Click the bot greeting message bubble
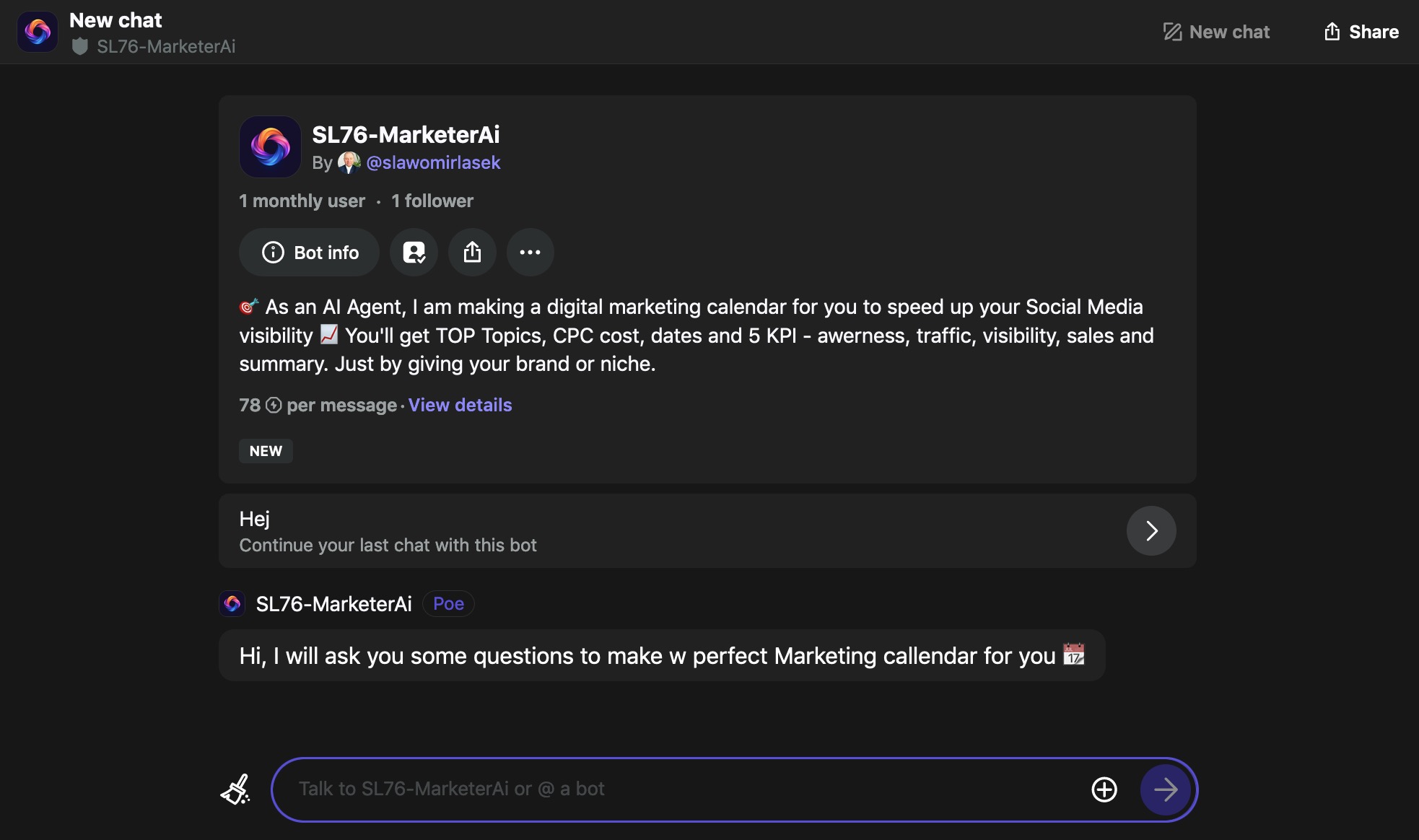Screen dimensions: 1419x840 662,656
